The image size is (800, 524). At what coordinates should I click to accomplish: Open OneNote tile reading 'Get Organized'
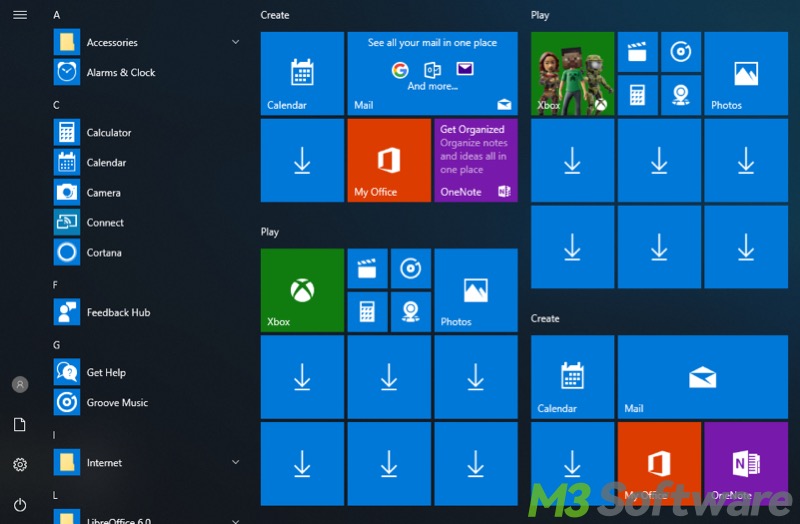(476, 160)
